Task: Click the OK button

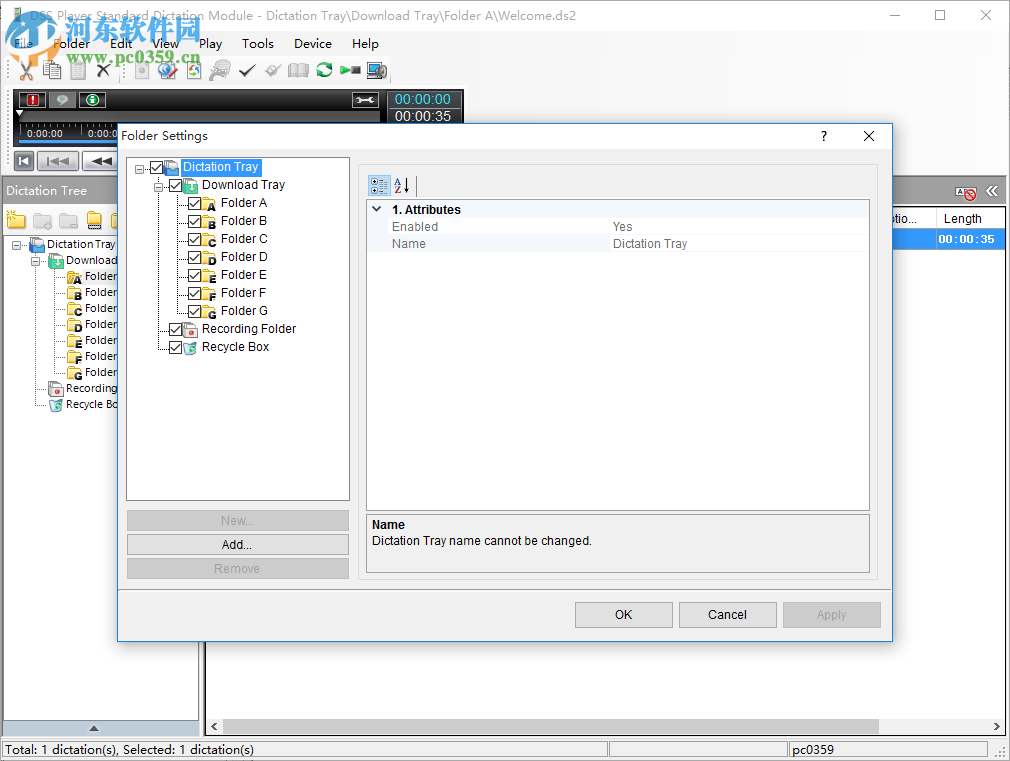Action: pos(624,615)
